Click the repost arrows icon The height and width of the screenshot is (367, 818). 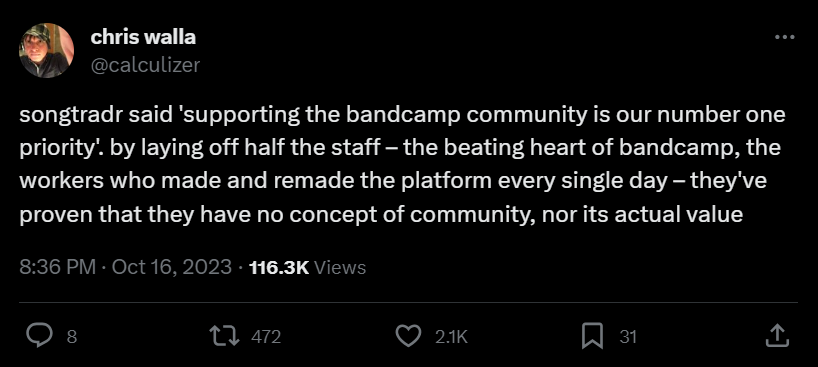(224, 336)
